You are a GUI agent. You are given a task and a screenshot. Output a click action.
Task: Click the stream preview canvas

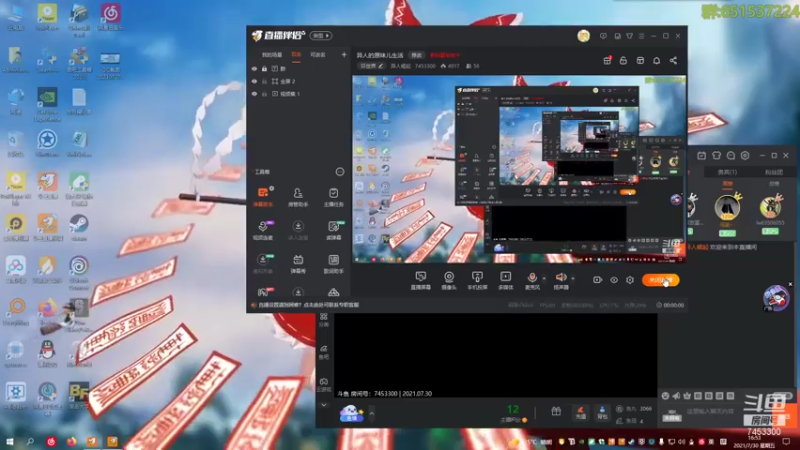519,169
